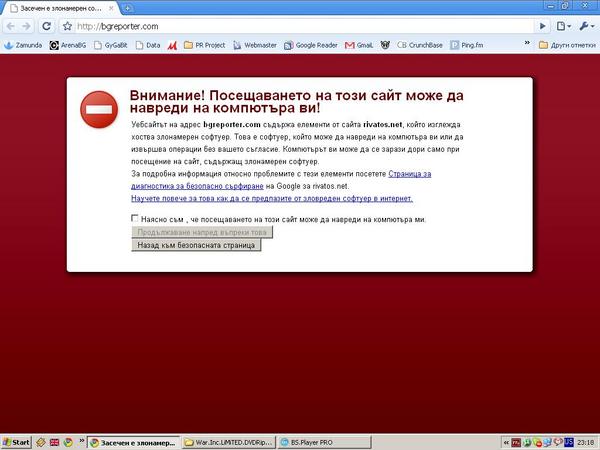Check the 'Наясно съм' acknowledgement checkbox
The height and width of the screenshot is (450, 600).
click(134, 218)
